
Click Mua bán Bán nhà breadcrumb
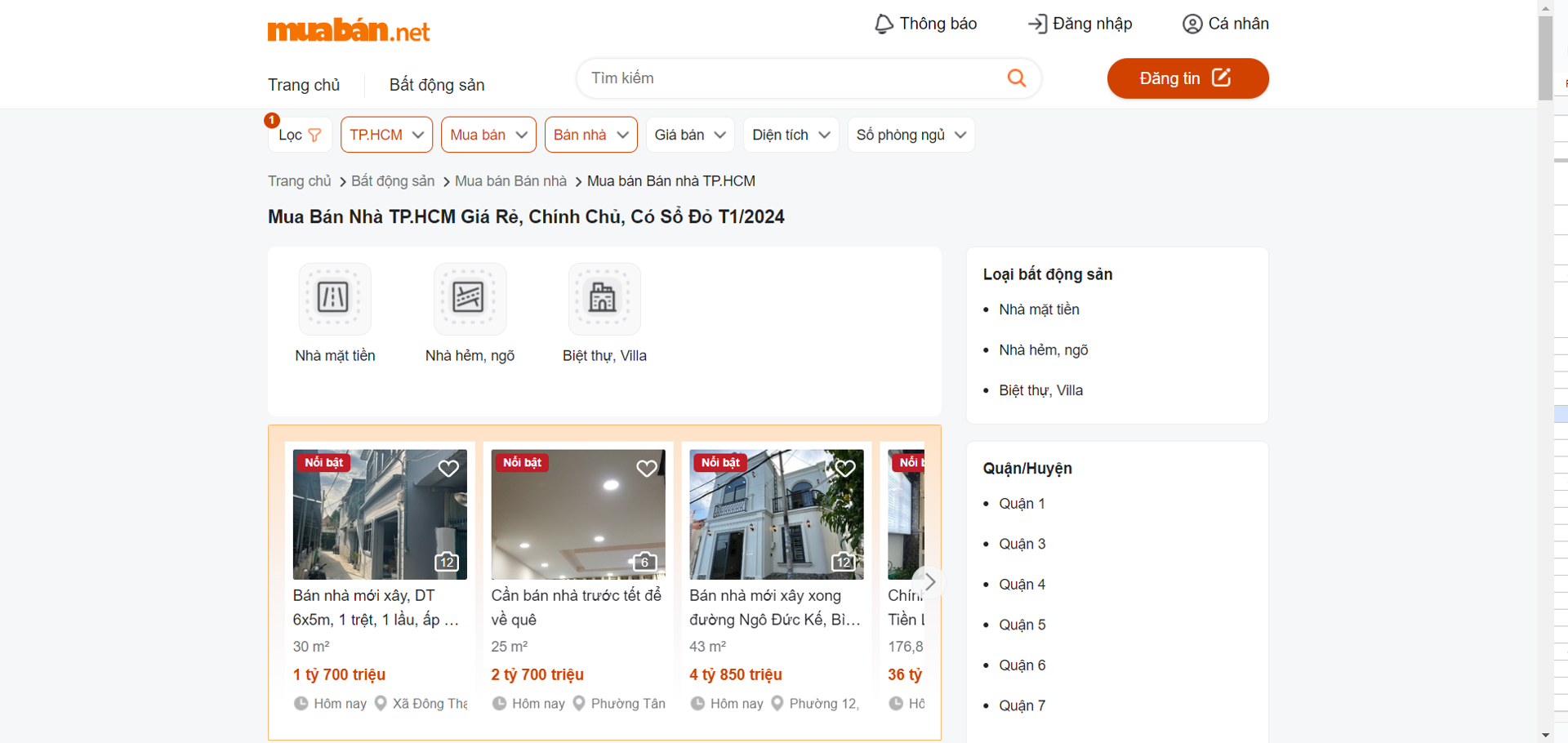(510, 181)
